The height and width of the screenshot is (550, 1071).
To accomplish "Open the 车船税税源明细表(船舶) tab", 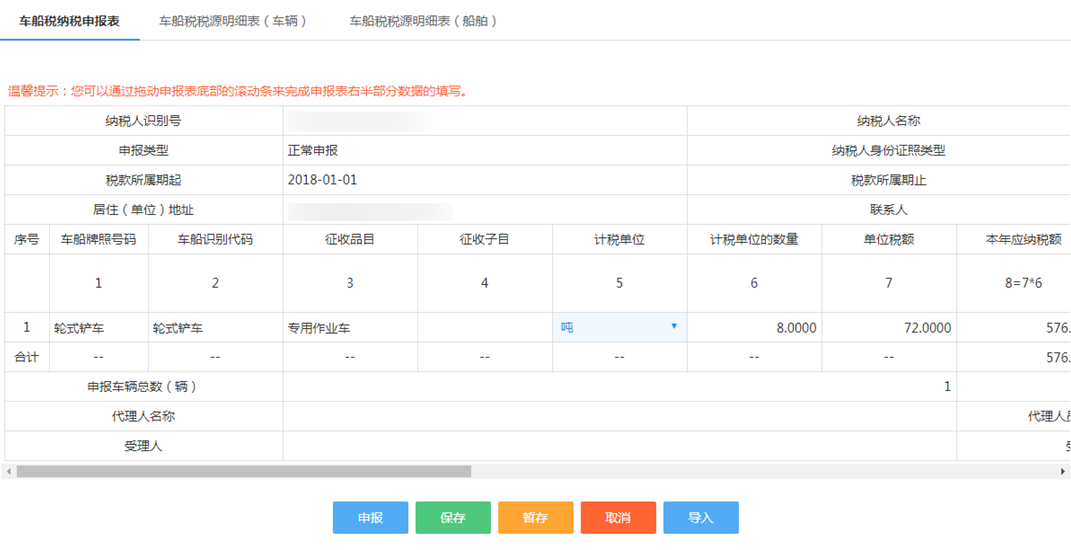I will [423, 21].
